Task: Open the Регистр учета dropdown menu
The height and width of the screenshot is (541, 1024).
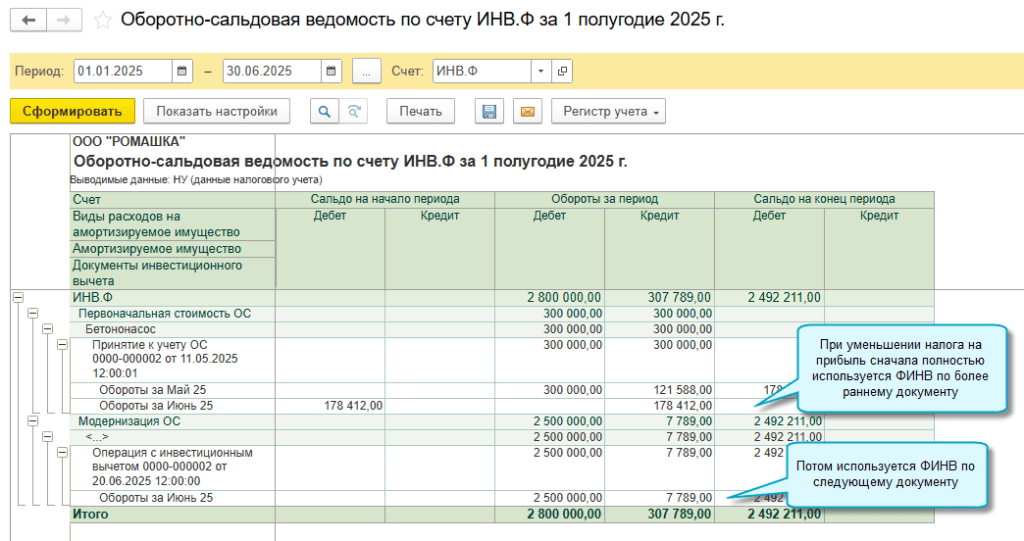Action: 608,111
